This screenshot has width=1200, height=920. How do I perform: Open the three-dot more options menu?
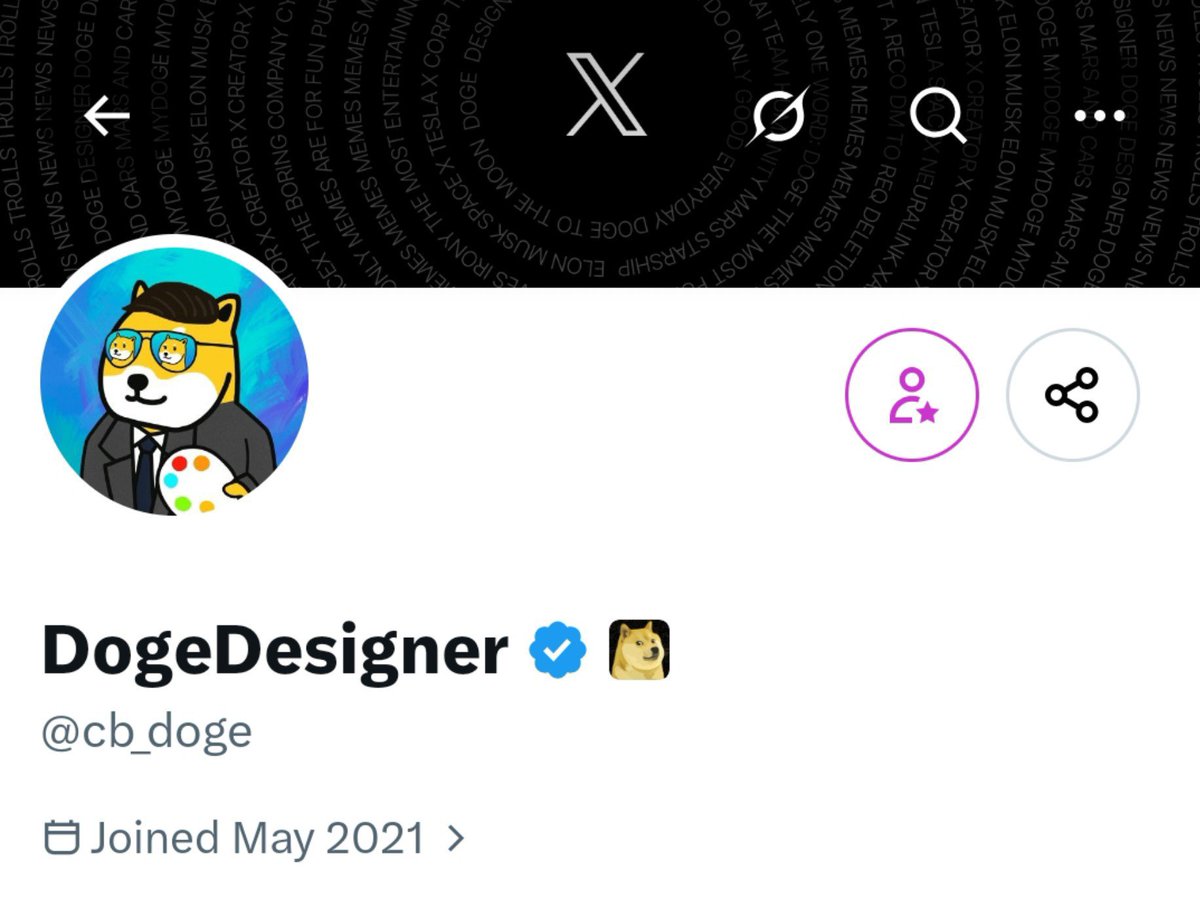pos(1099,116)
